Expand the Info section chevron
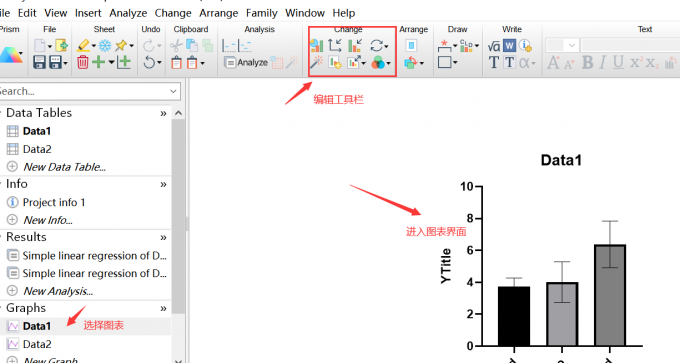 (x=163, y=184)
